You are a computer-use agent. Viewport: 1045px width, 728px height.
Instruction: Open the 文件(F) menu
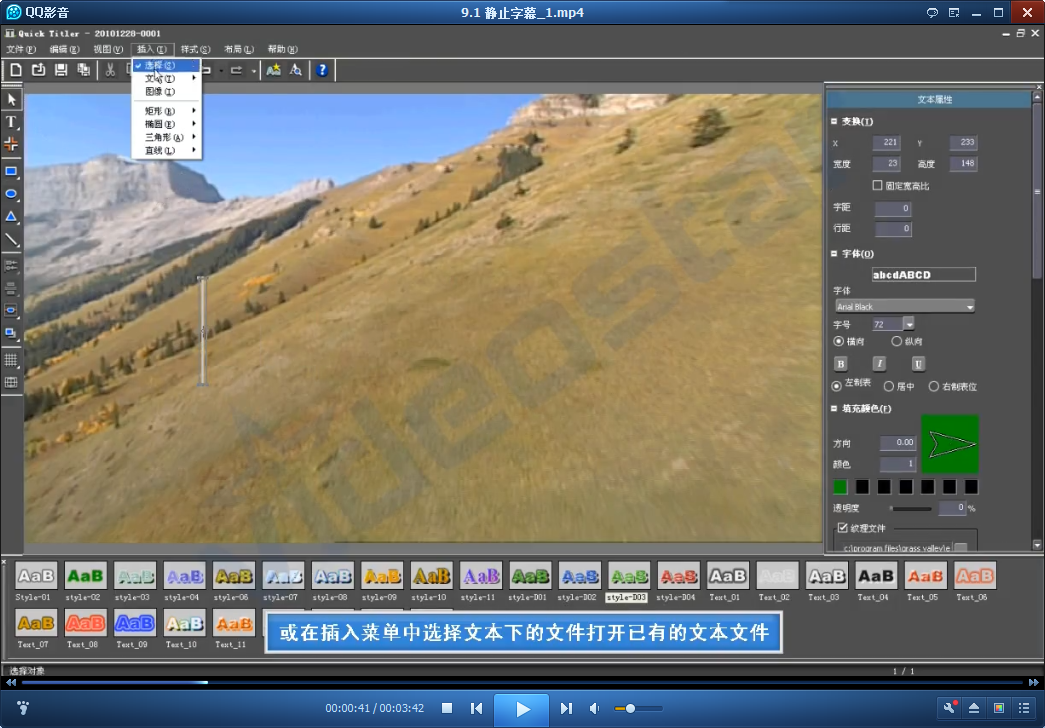point(21,49)
